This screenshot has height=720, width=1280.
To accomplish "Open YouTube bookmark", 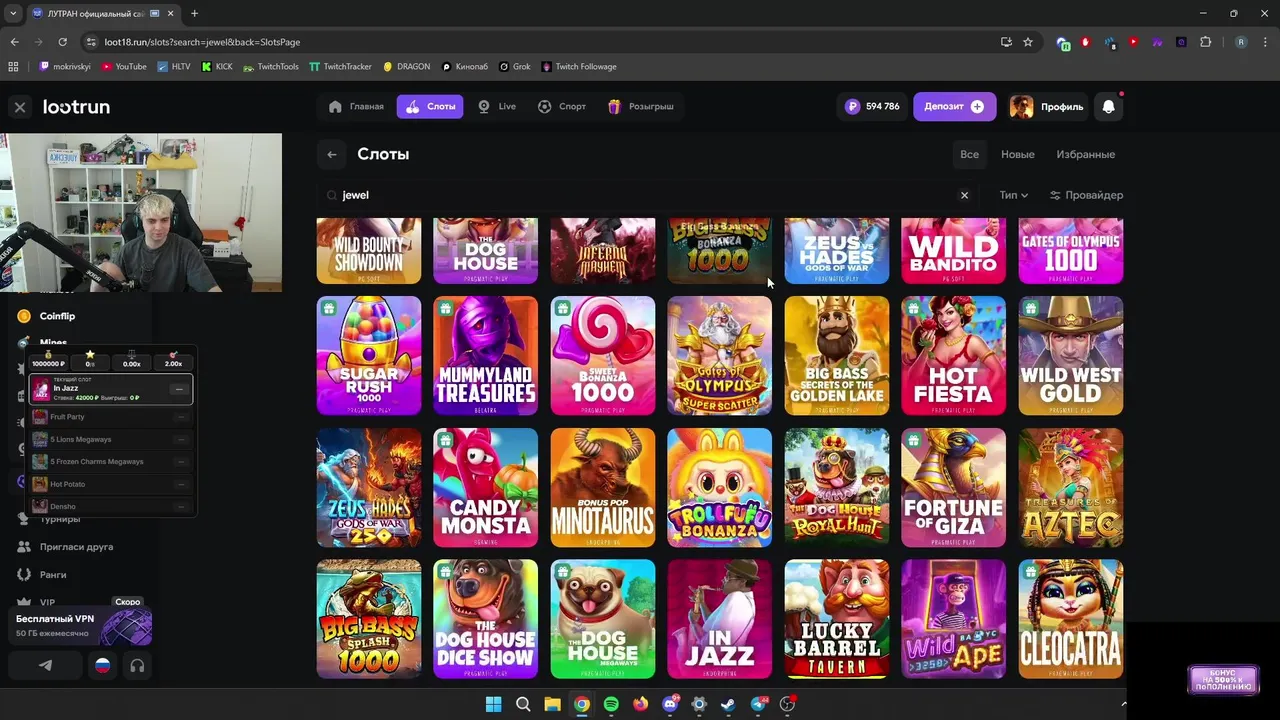I will coord(124,67).
